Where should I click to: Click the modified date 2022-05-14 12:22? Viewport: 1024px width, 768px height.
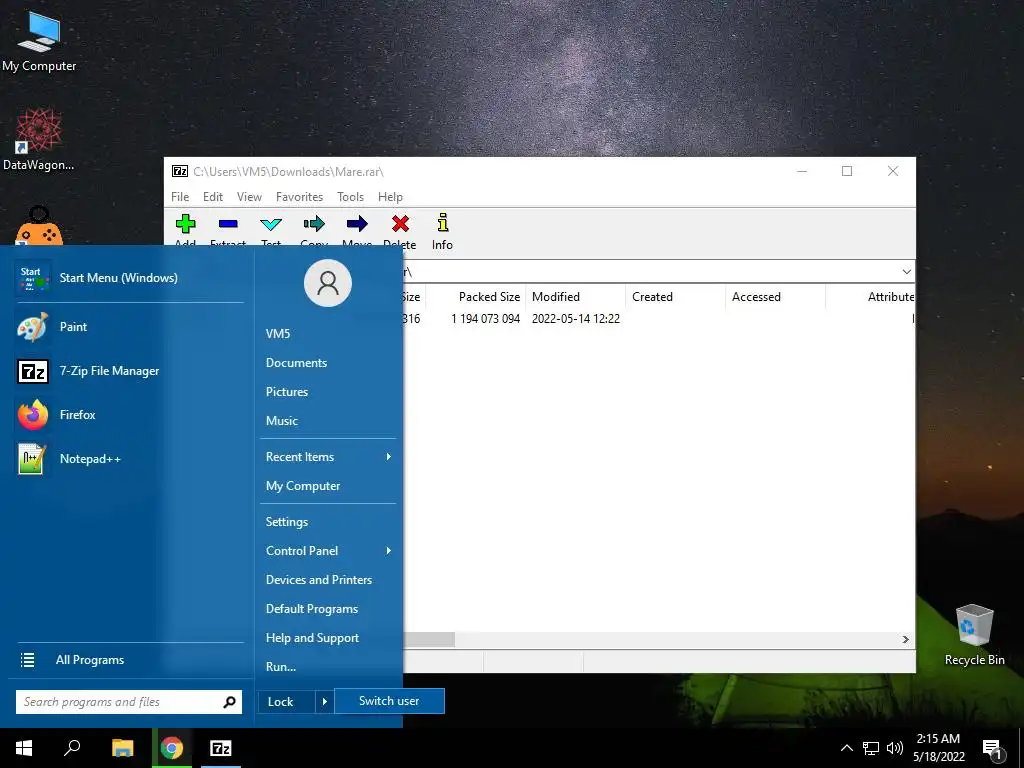click(575, 319)
